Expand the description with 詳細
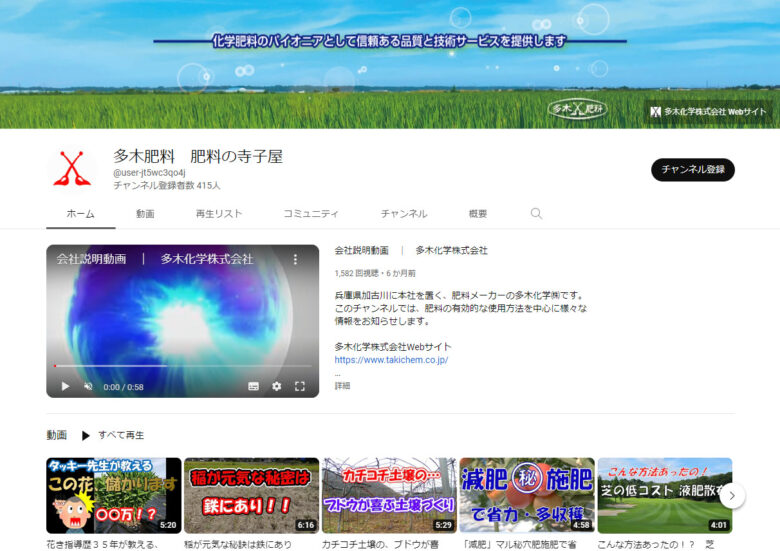The width and height of the screenshot is (780, 551). [x=342, y=386]
